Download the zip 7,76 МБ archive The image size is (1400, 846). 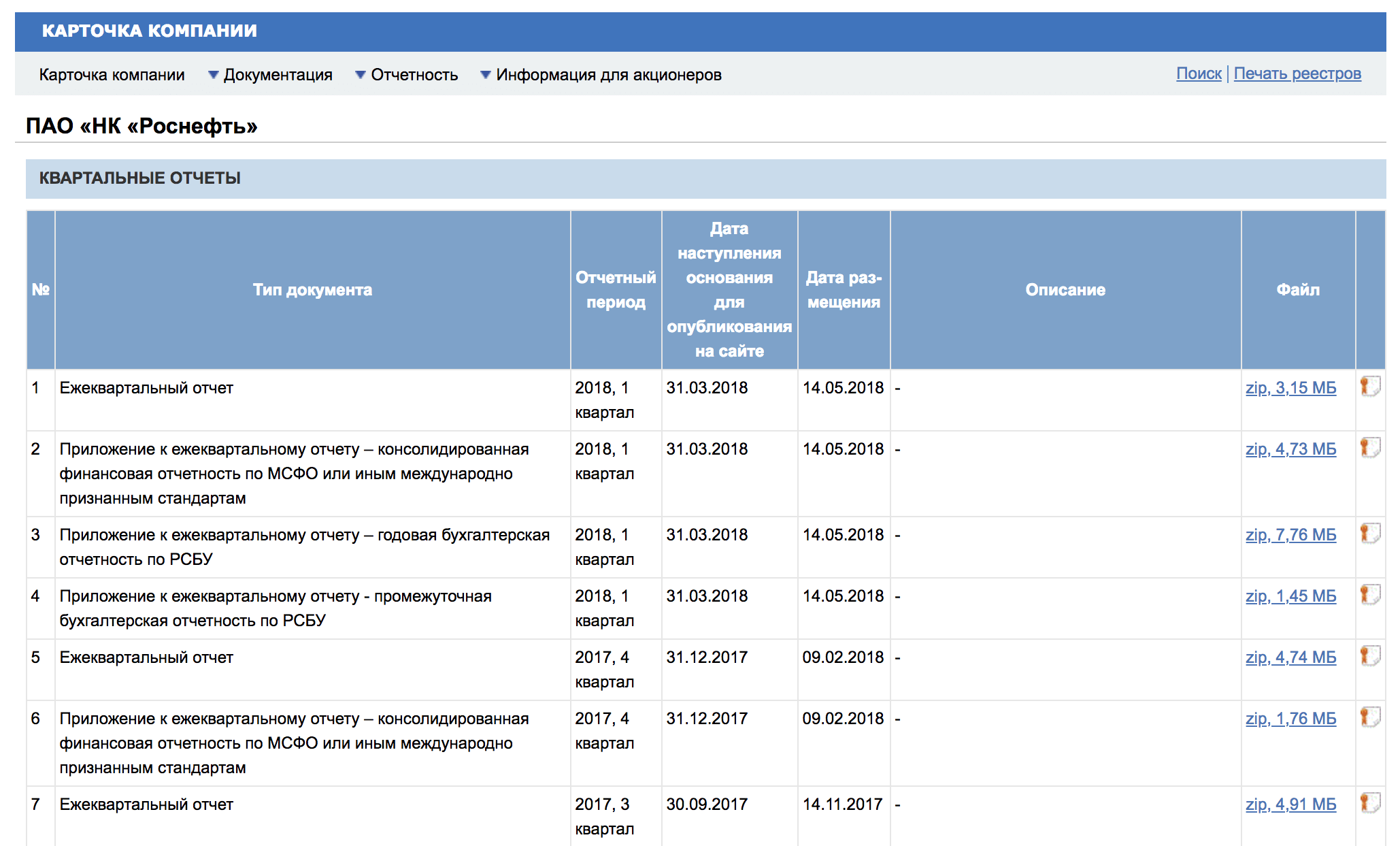pos(1290,535)
